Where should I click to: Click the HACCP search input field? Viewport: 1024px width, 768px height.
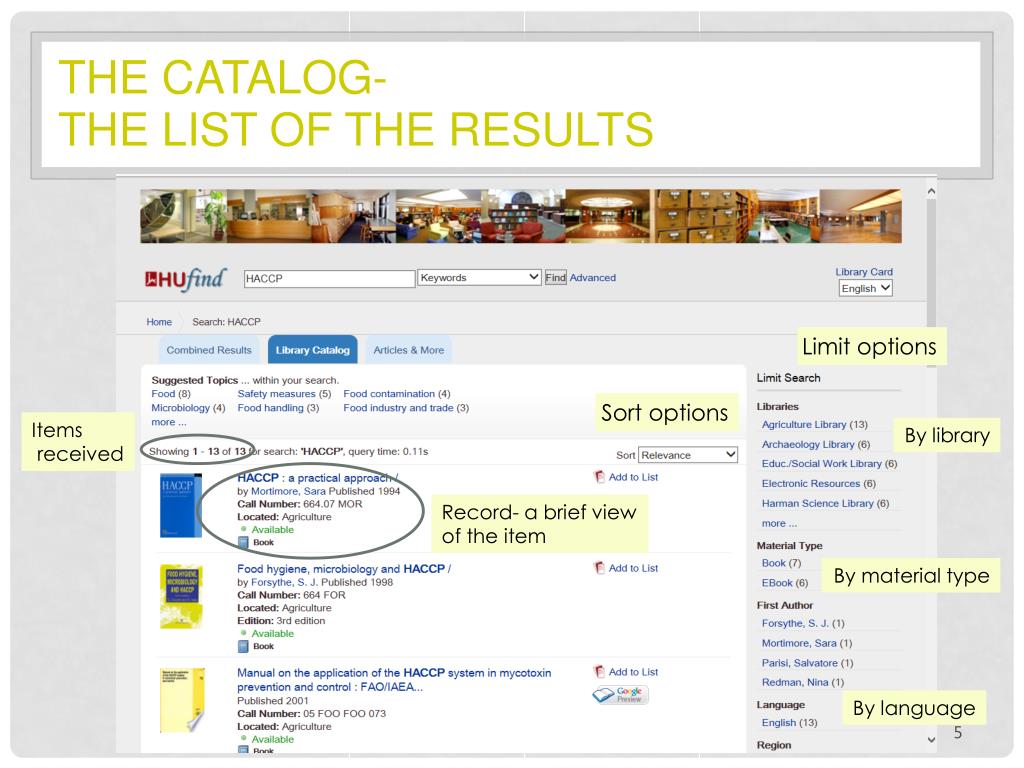coord(329,279)
